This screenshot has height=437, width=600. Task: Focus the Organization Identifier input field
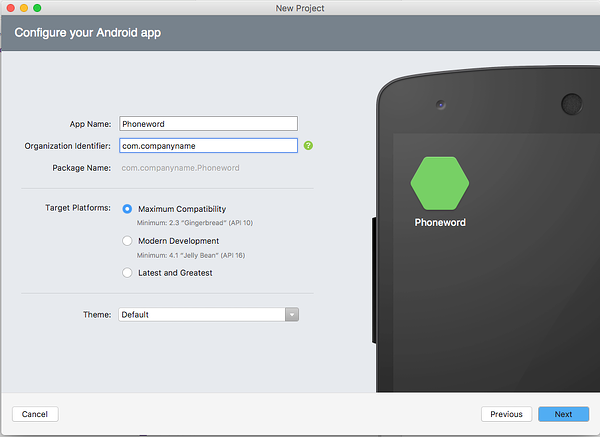click(x=208, y=146)
